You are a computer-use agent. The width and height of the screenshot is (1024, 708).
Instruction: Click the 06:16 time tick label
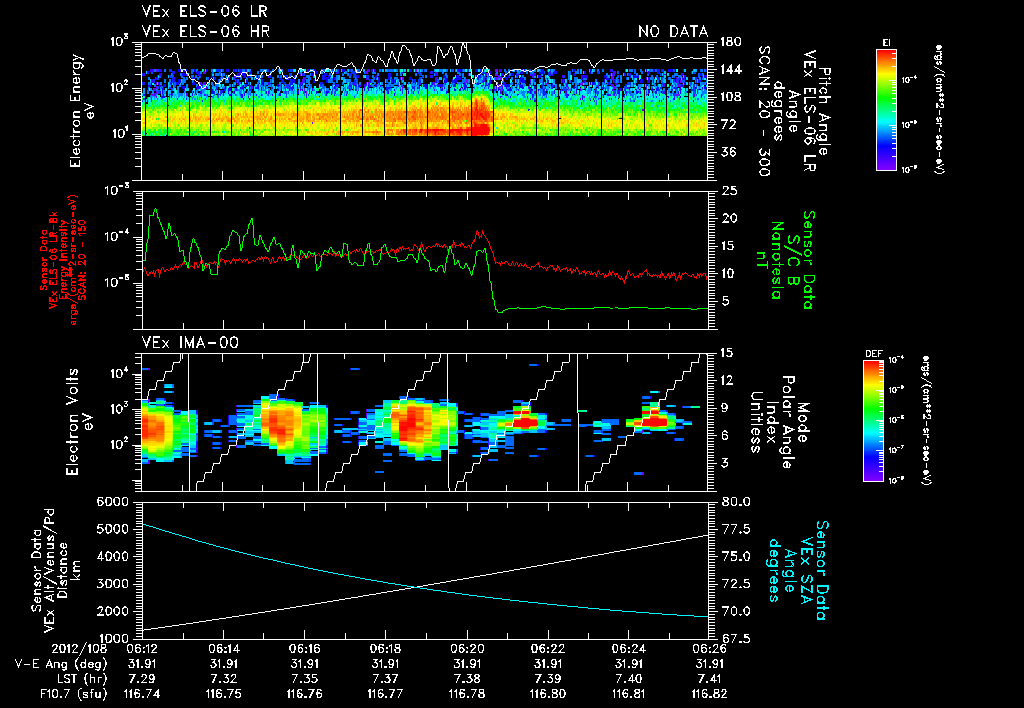point(304,649)
